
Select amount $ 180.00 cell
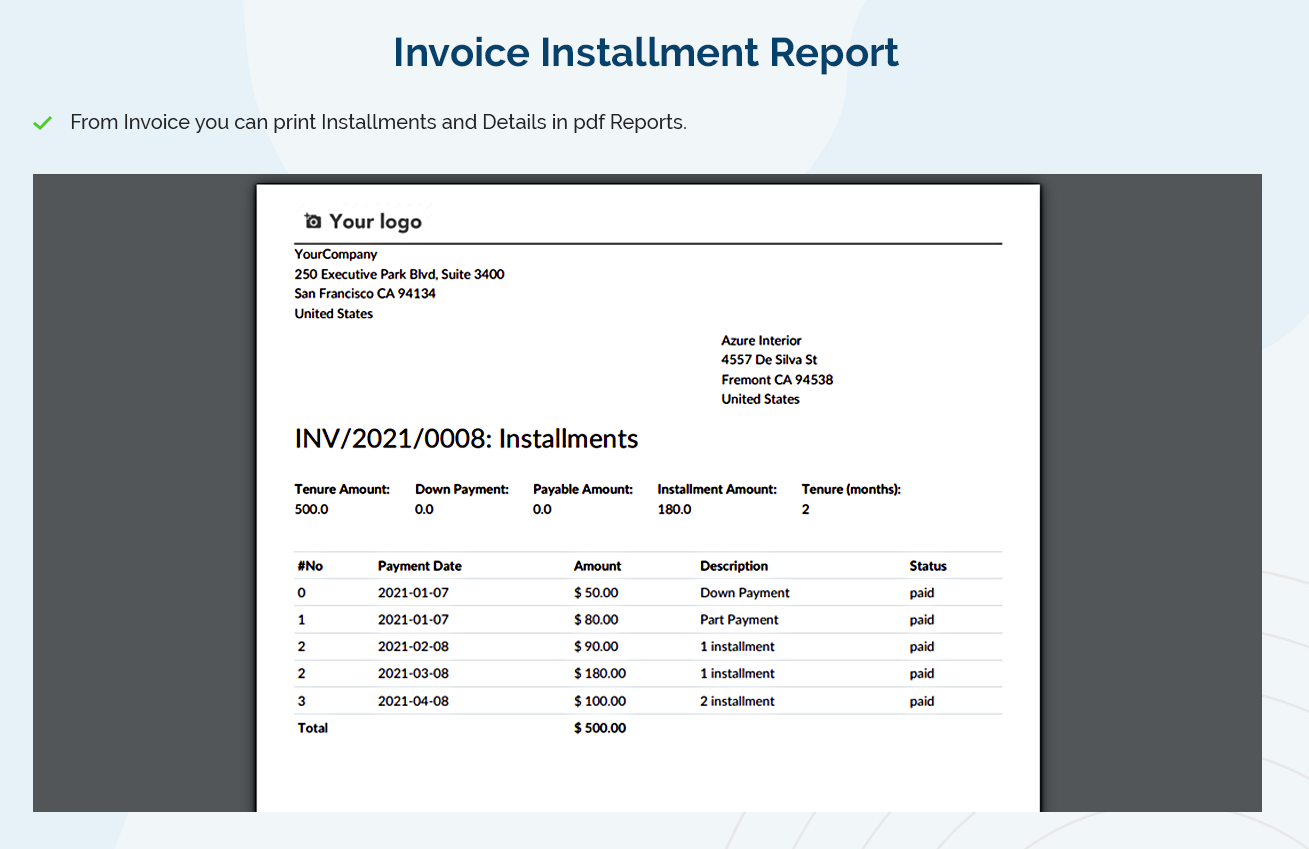click(600, 674)
